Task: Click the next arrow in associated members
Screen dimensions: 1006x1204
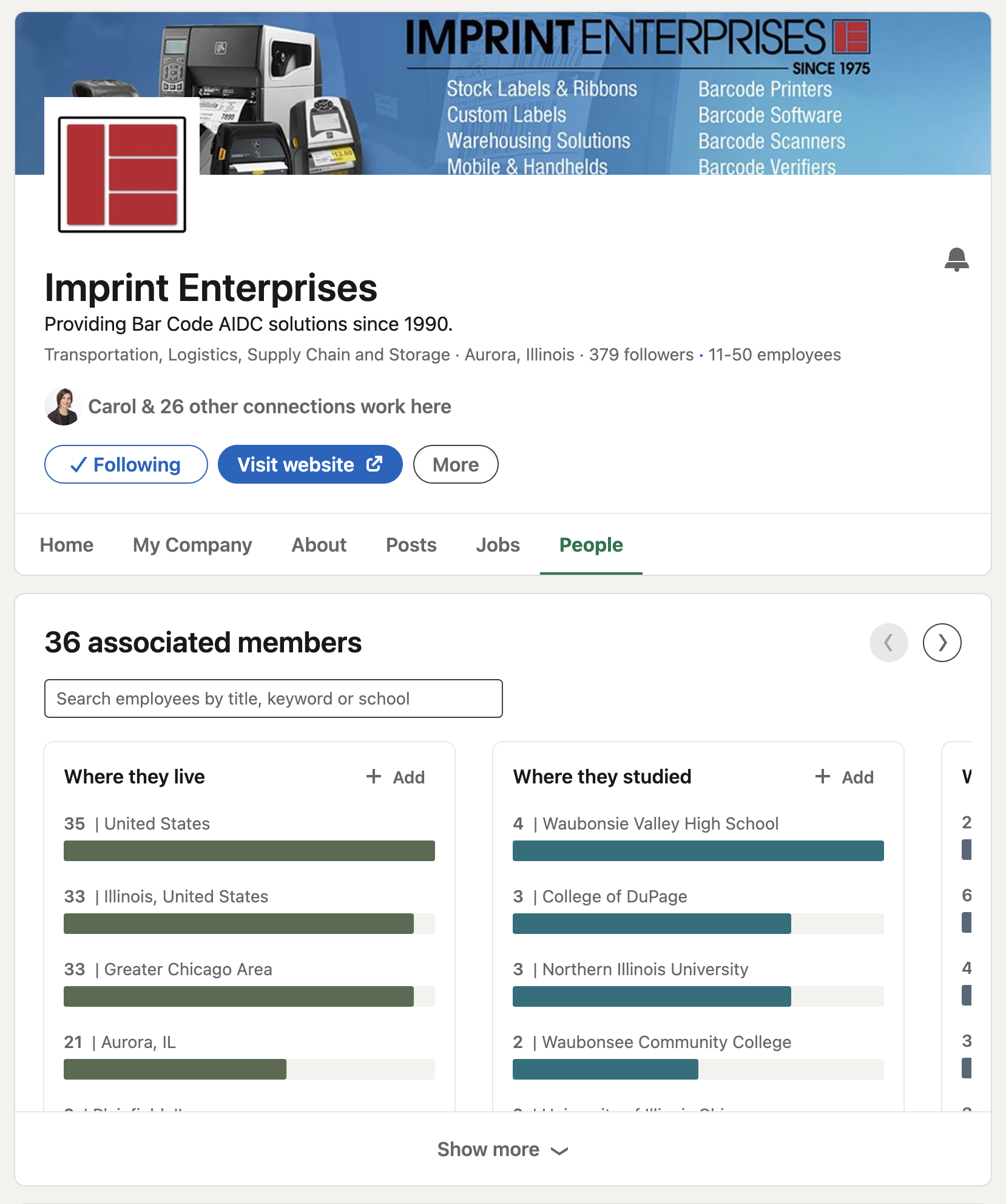Action: tap(942, 643)
